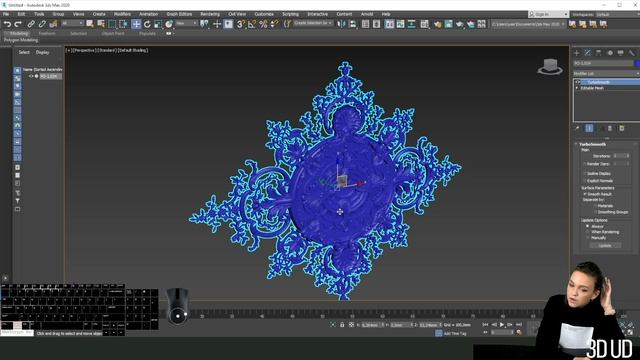Viewport: 640px width, 360px height.
Task: Click the Undo arrow in main toolbar
Action: pos(7,24)
